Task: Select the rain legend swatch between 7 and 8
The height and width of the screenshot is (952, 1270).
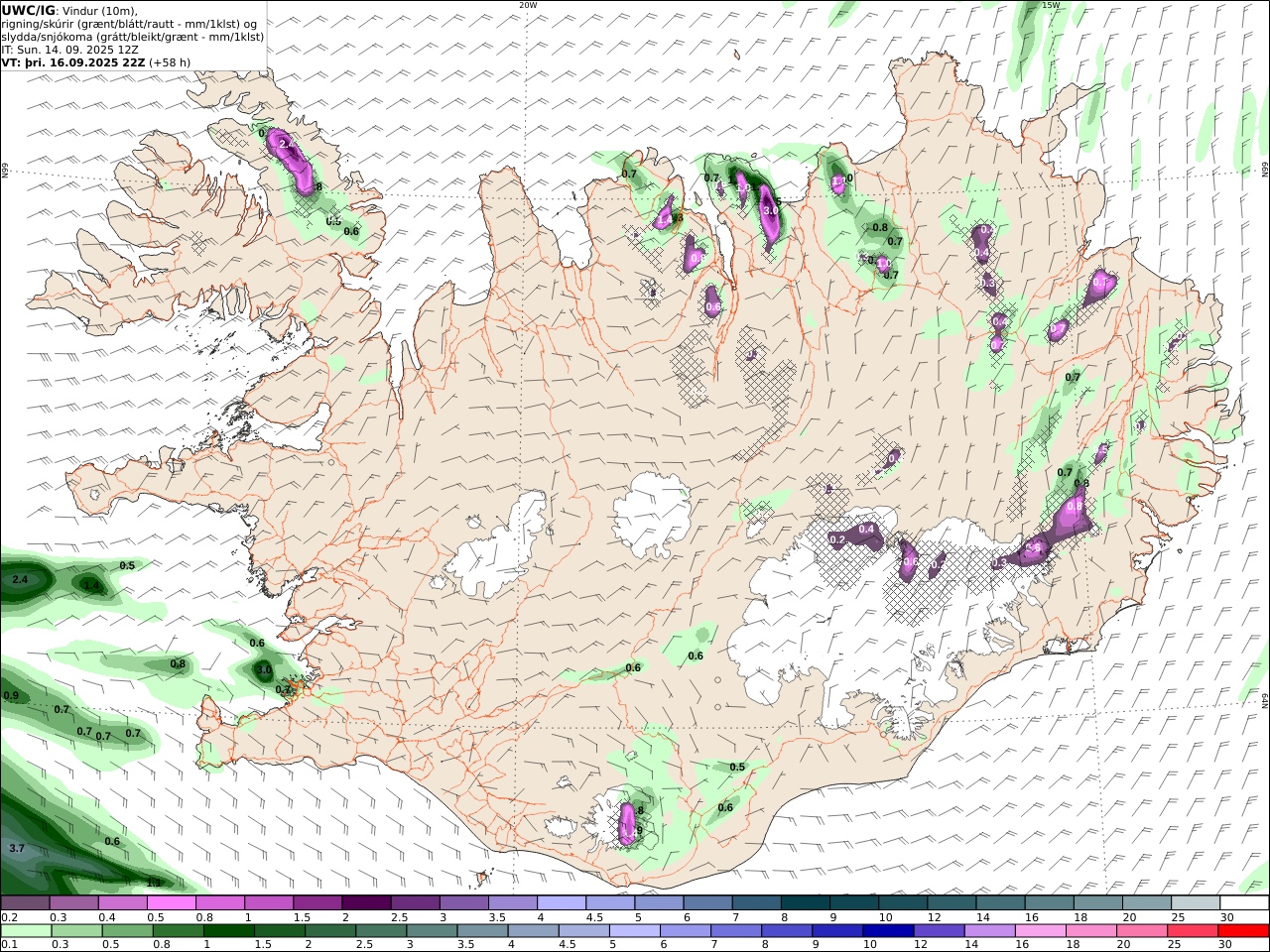Action: coord(737,931)
